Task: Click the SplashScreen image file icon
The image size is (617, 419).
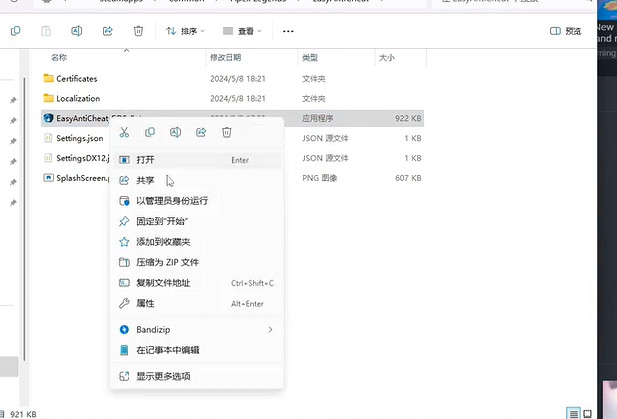Action: pos(48,178)
